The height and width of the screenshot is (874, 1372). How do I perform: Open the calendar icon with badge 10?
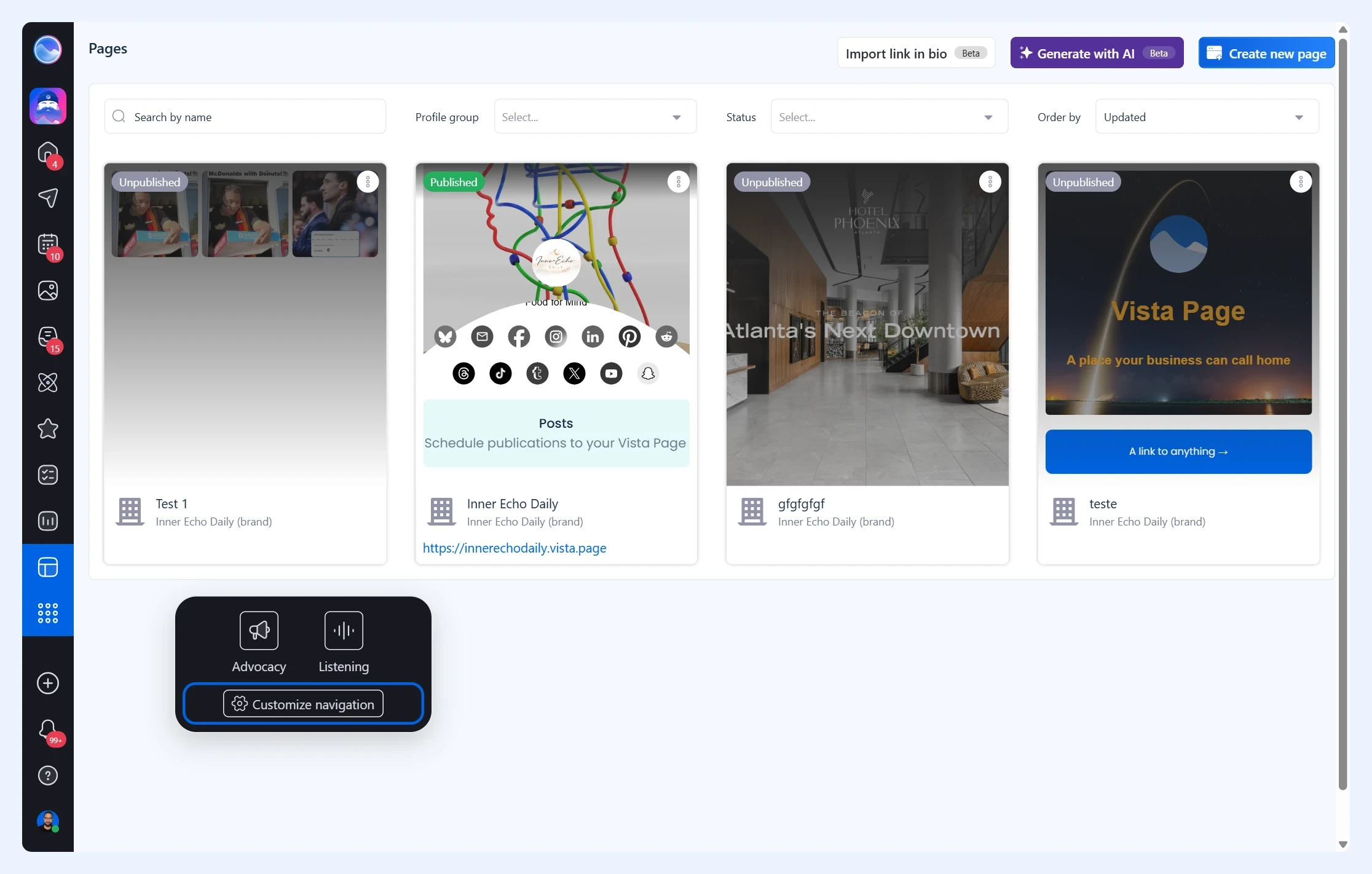pyautogui.click(x=48, y=245)
